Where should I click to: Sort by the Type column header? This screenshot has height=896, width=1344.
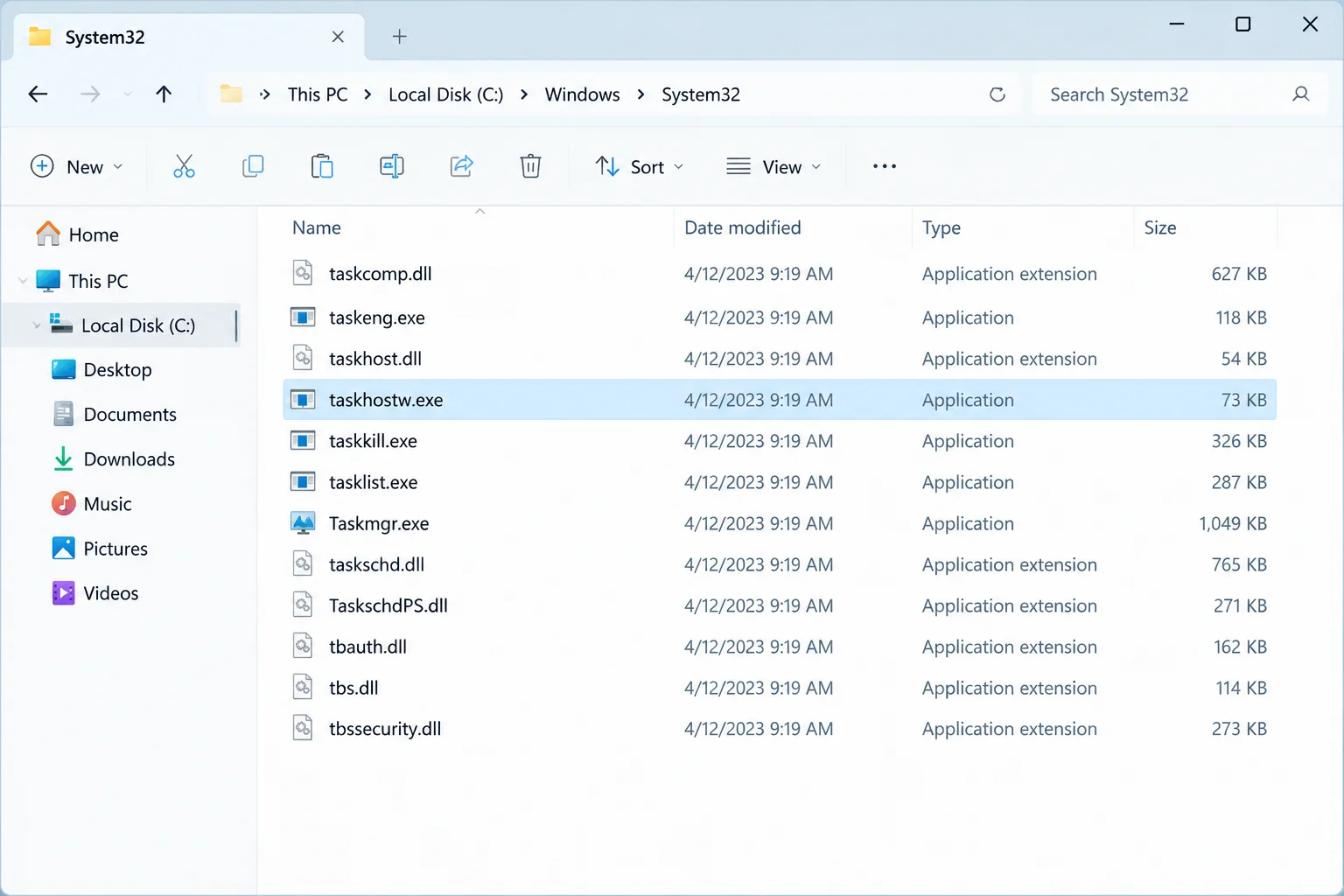(x=941, y=227)
